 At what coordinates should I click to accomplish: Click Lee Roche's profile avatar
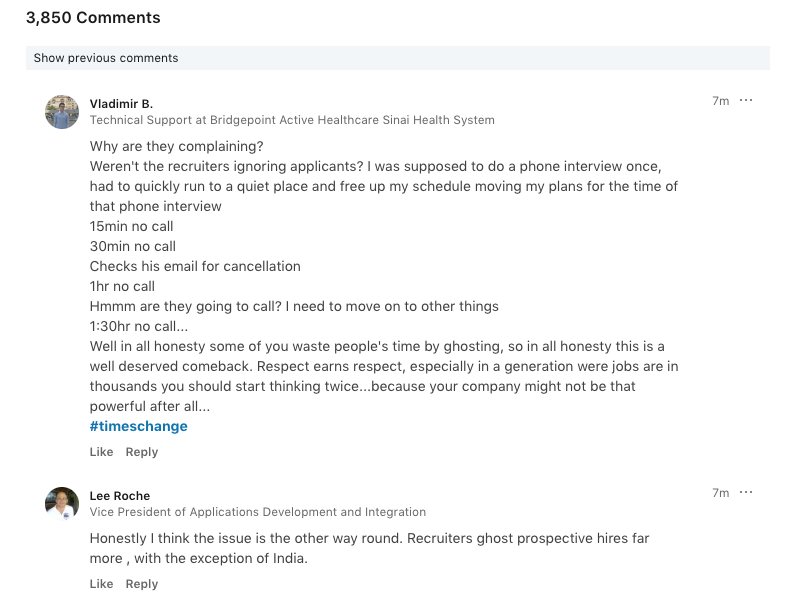click(62, 503)
